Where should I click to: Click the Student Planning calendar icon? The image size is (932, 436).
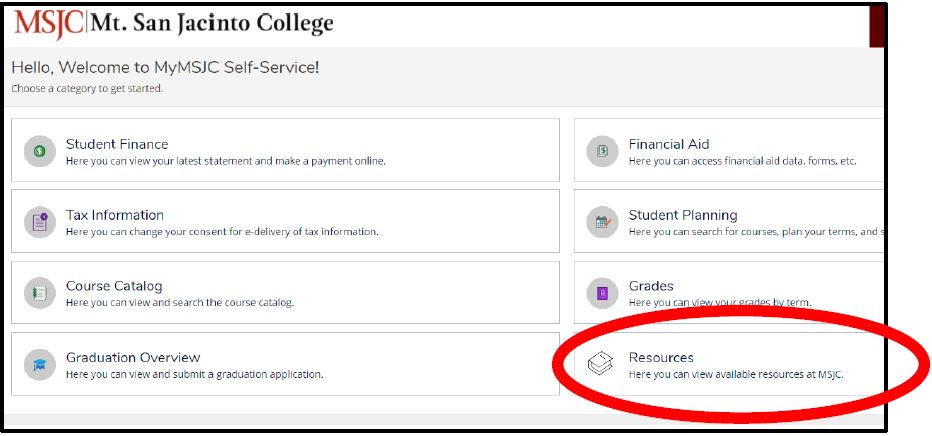pos(602,222)
